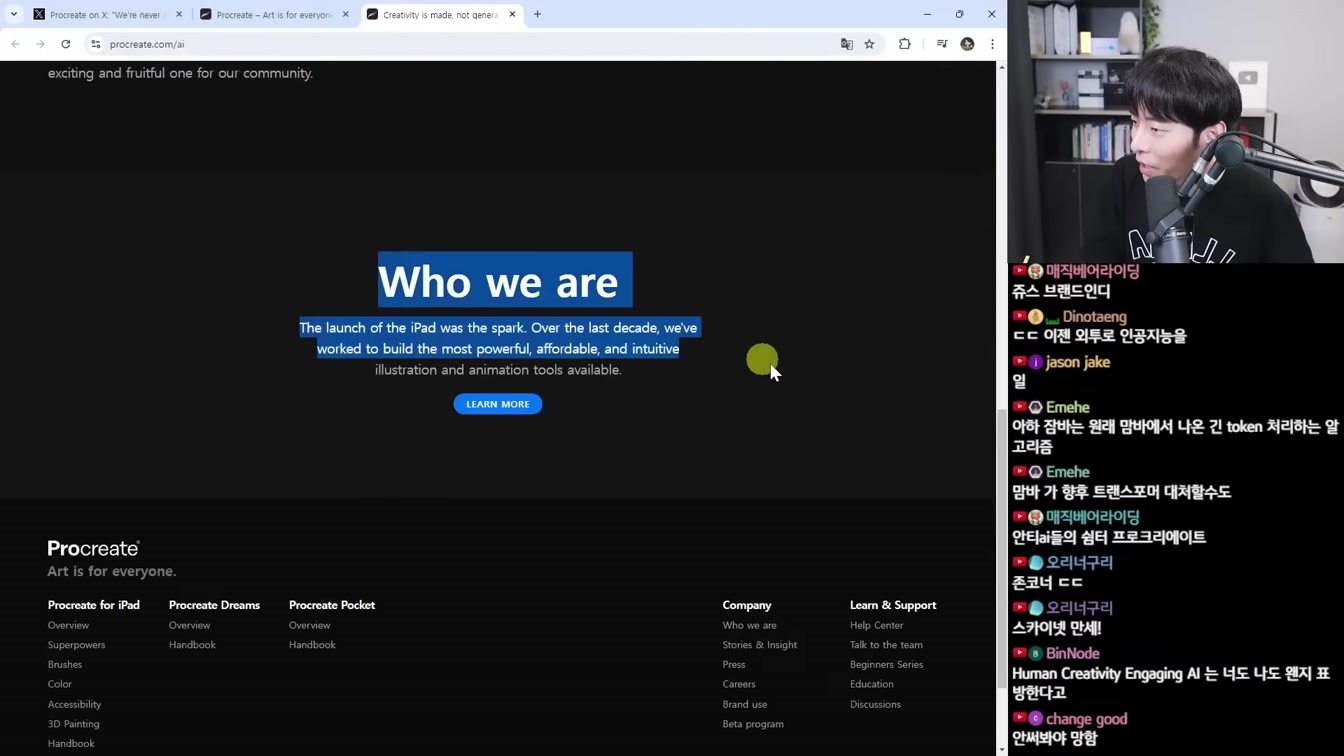Open the 'Talk to the team' link

coord(886,645)
